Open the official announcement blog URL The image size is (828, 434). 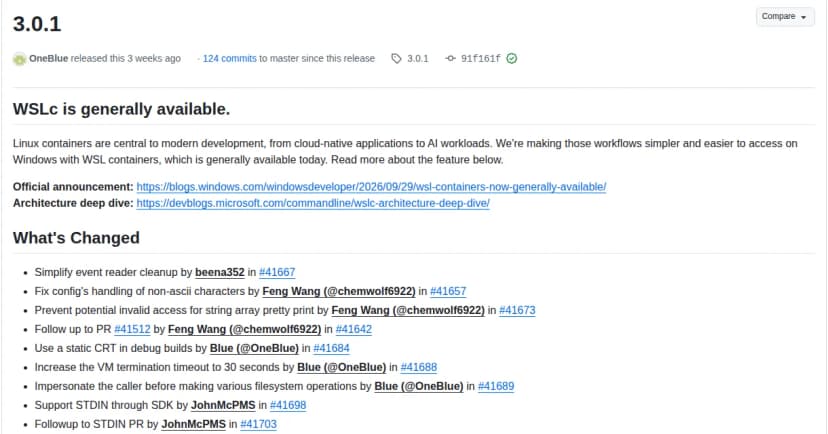(x=371, y=187)
